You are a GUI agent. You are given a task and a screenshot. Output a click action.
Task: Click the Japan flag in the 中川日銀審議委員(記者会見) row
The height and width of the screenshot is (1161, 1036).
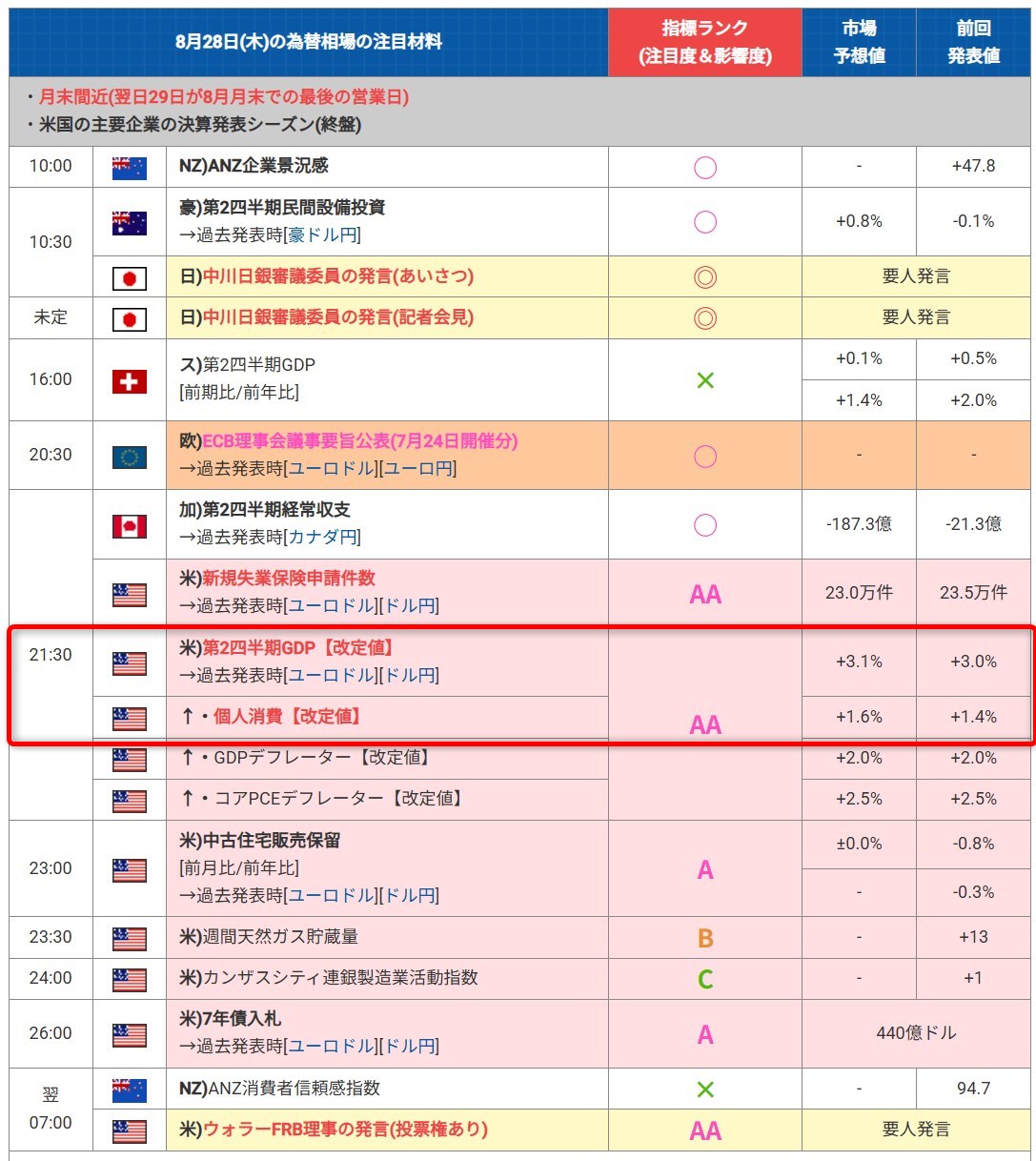click(x=130, y=318)
